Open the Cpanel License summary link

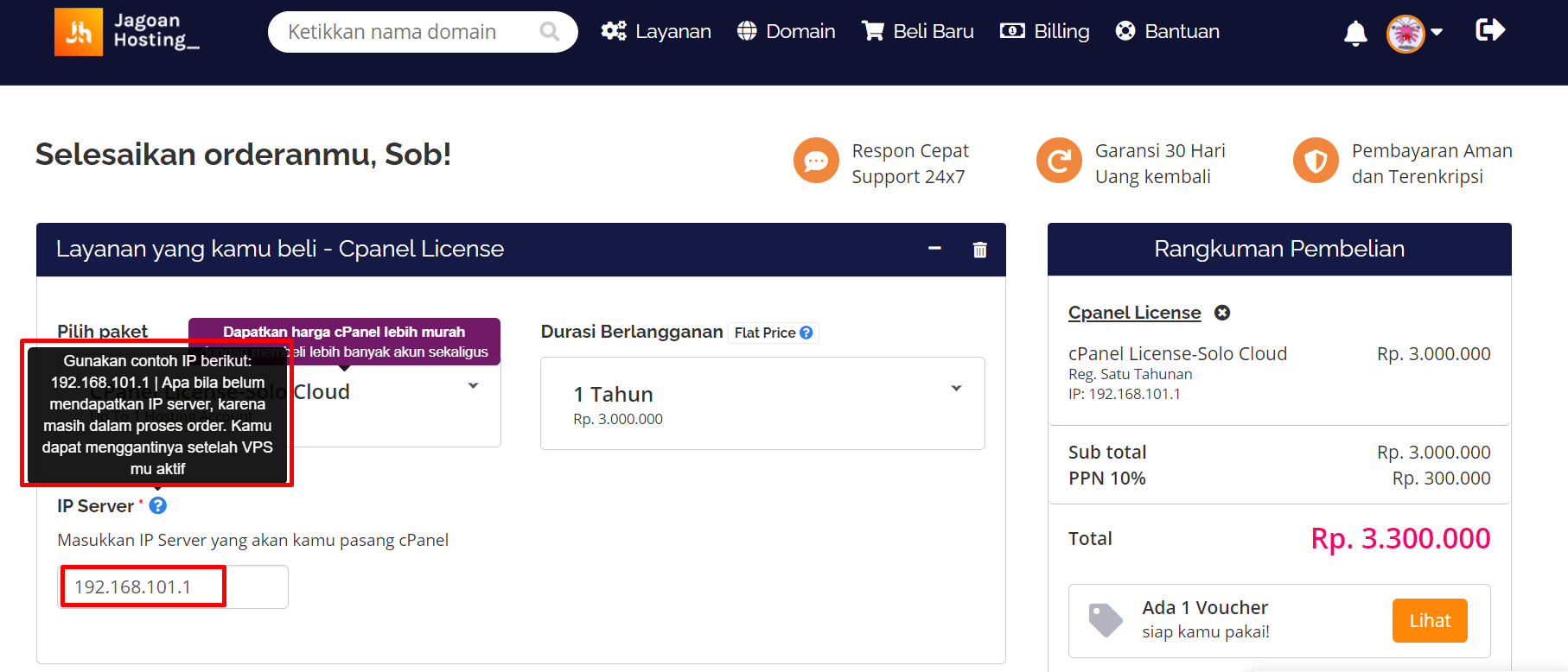pyautogui.click(x=1134, y=313)
